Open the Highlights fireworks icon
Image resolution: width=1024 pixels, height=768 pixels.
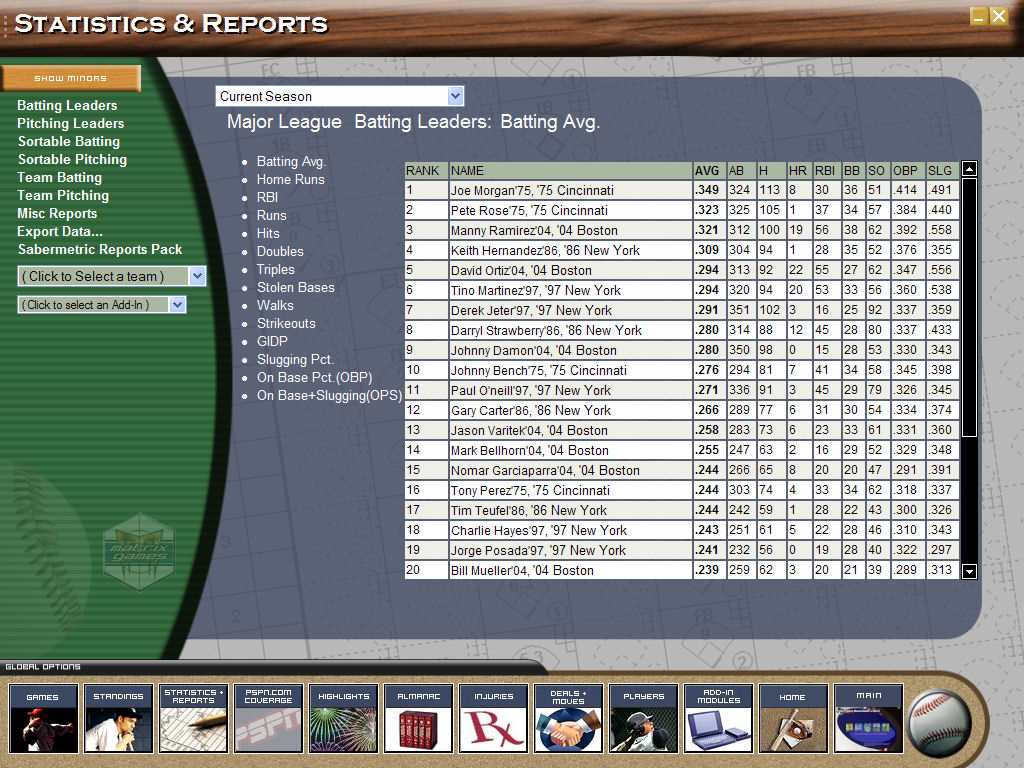tap(344, 718)
